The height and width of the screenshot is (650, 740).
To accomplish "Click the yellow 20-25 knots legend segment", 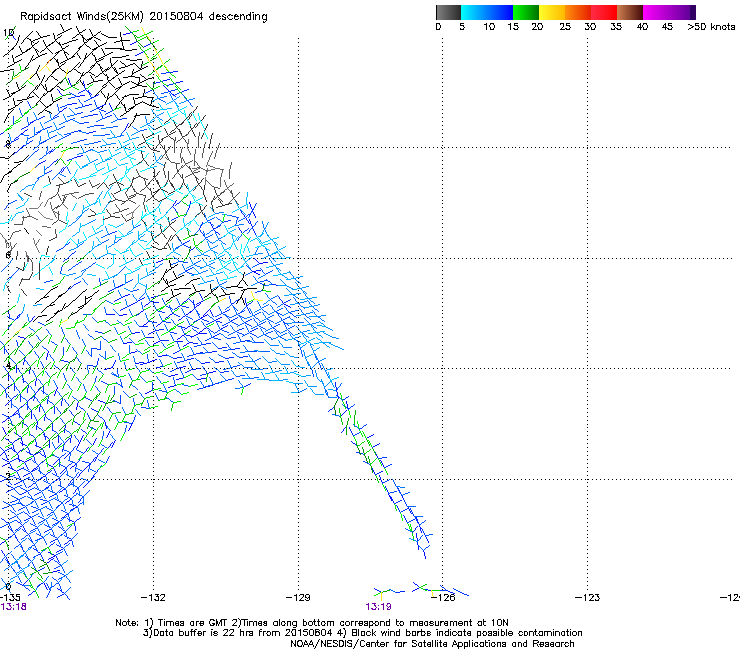I will click(552, 12).
